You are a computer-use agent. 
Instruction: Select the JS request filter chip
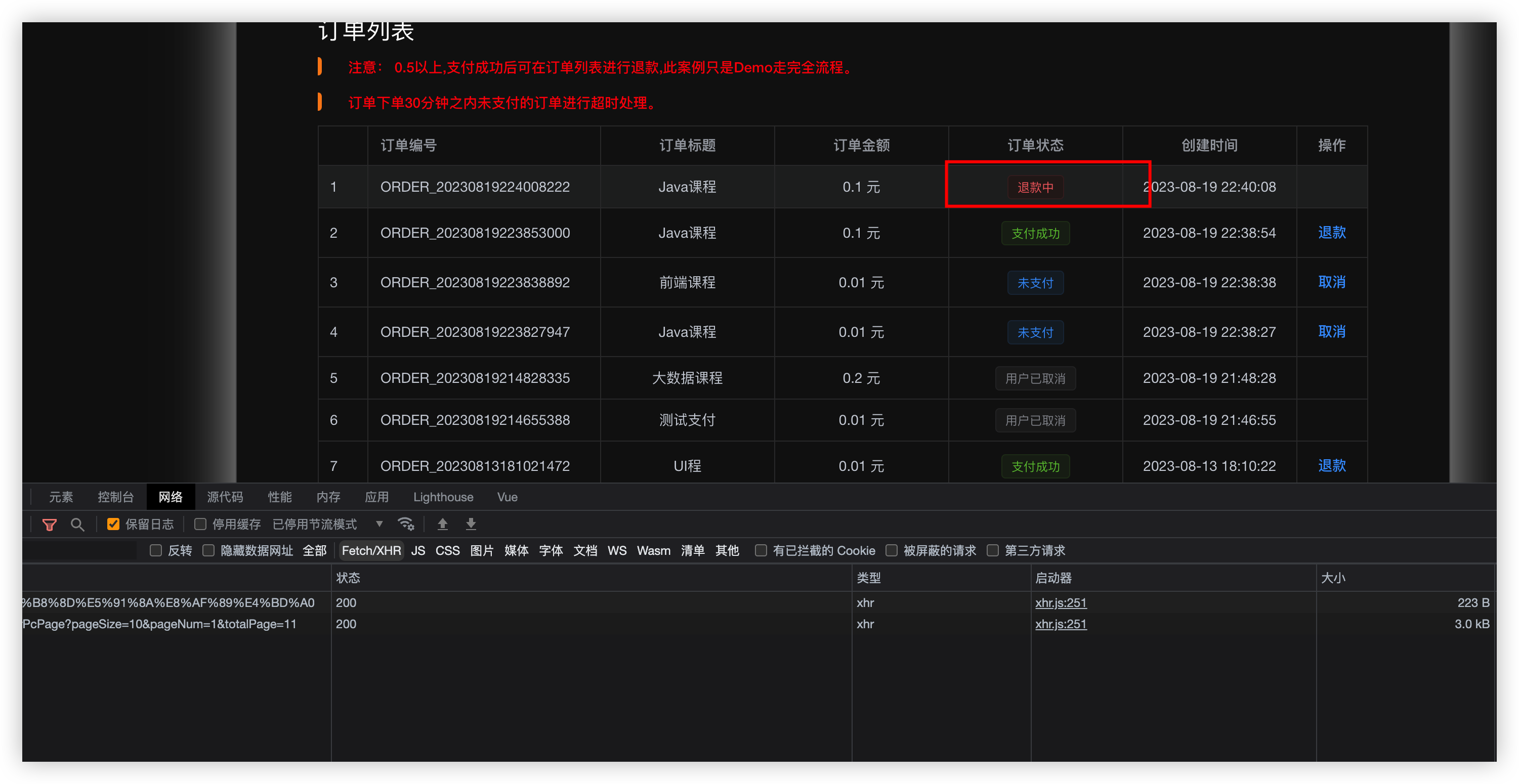click(x=418, y=550)
